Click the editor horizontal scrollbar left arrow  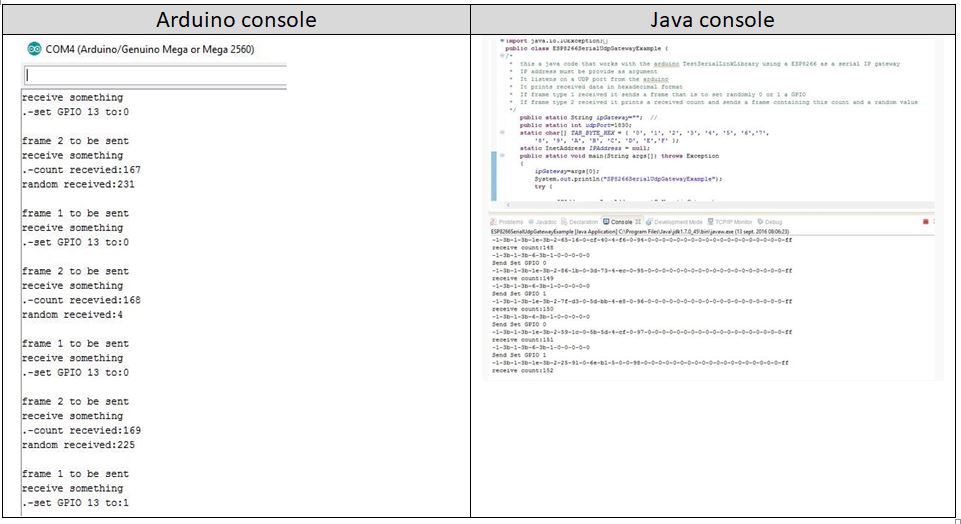(x=507, y=205)
